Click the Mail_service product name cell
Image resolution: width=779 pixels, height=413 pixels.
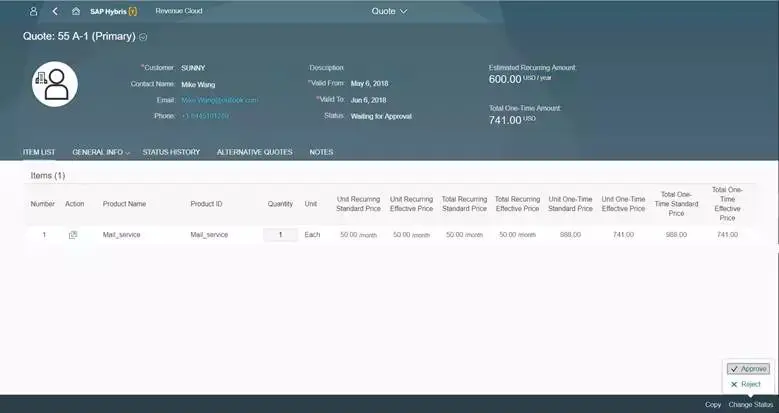point(122,235)
